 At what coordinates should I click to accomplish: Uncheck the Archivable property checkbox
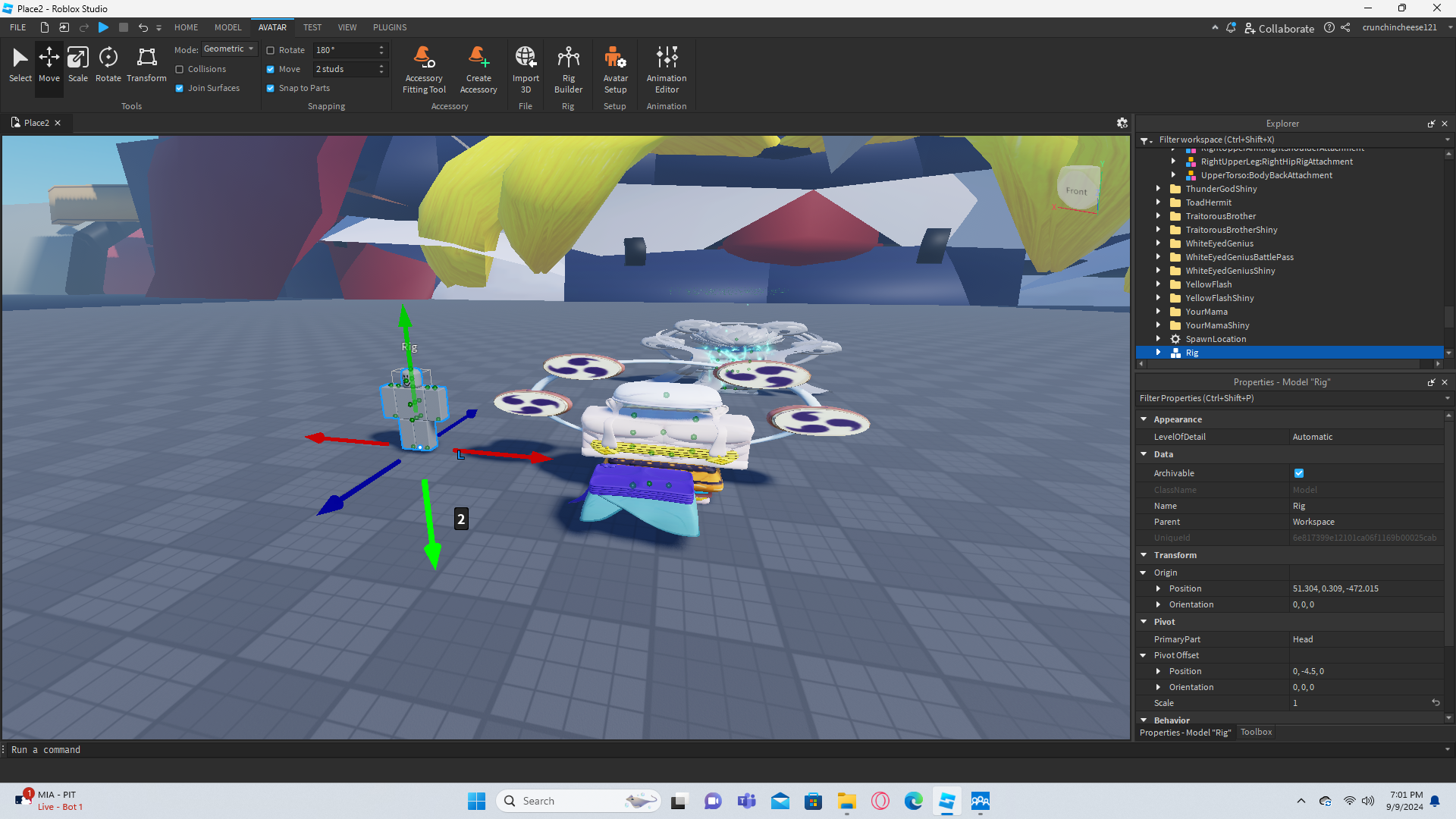[x=1299, y=473]
